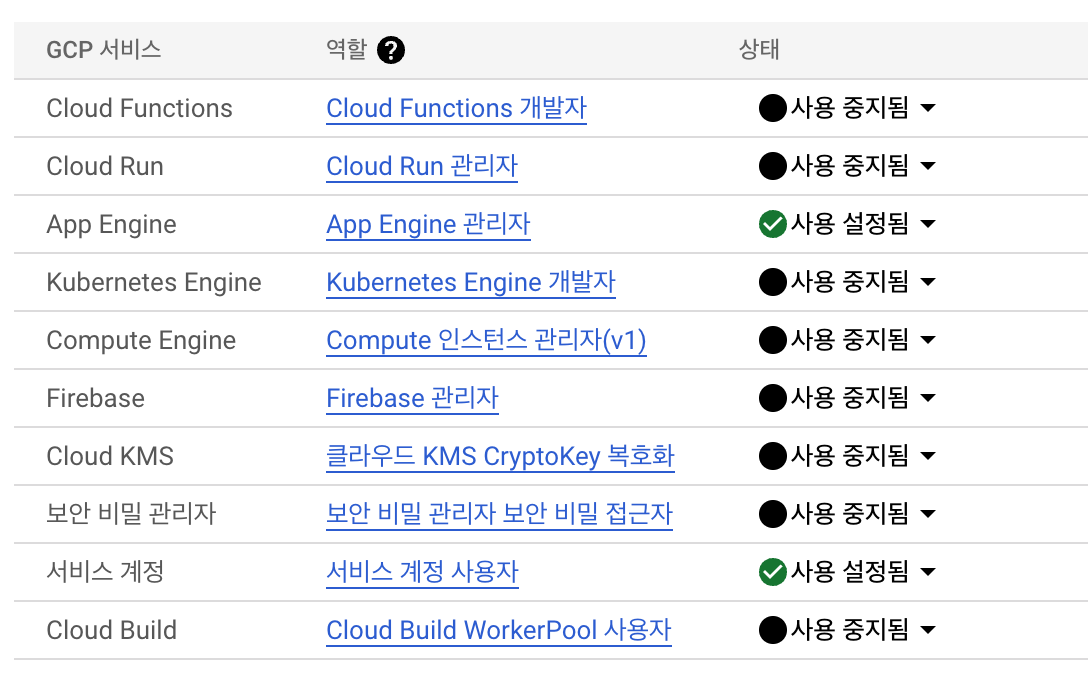
Task: Click the disabled status icon for Firebase
Action: tap(772, 398)
